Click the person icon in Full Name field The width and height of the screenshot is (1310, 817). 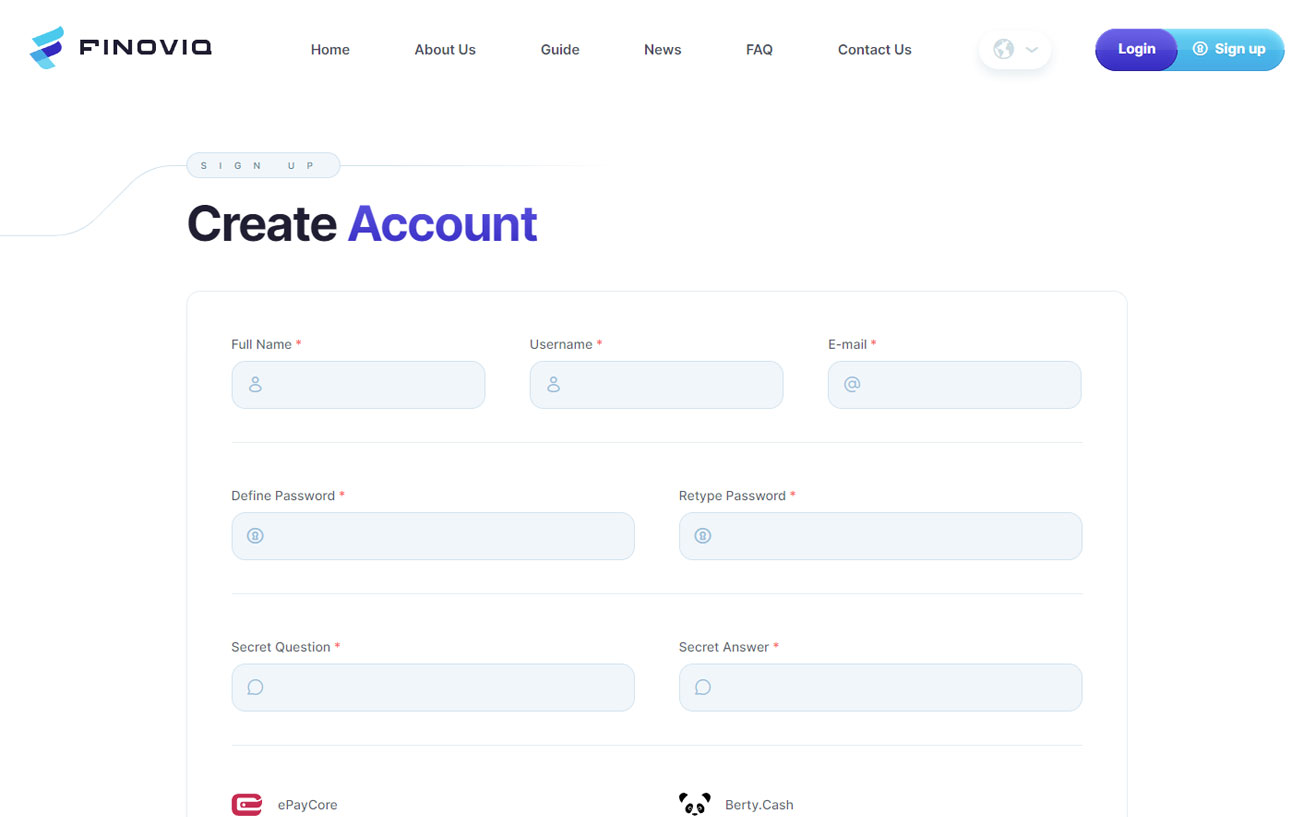pos(255,385)
